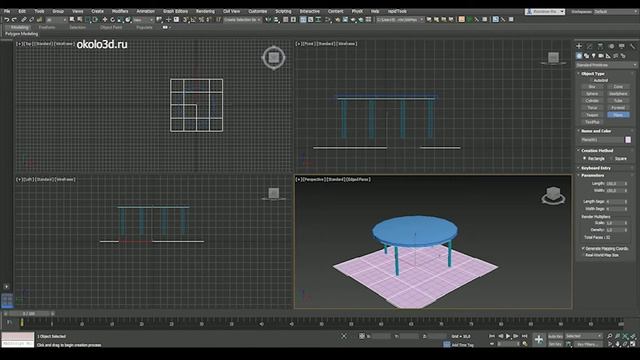
Task: Click Zoom navigation icon at bottom right
Action: coord(609,336)
